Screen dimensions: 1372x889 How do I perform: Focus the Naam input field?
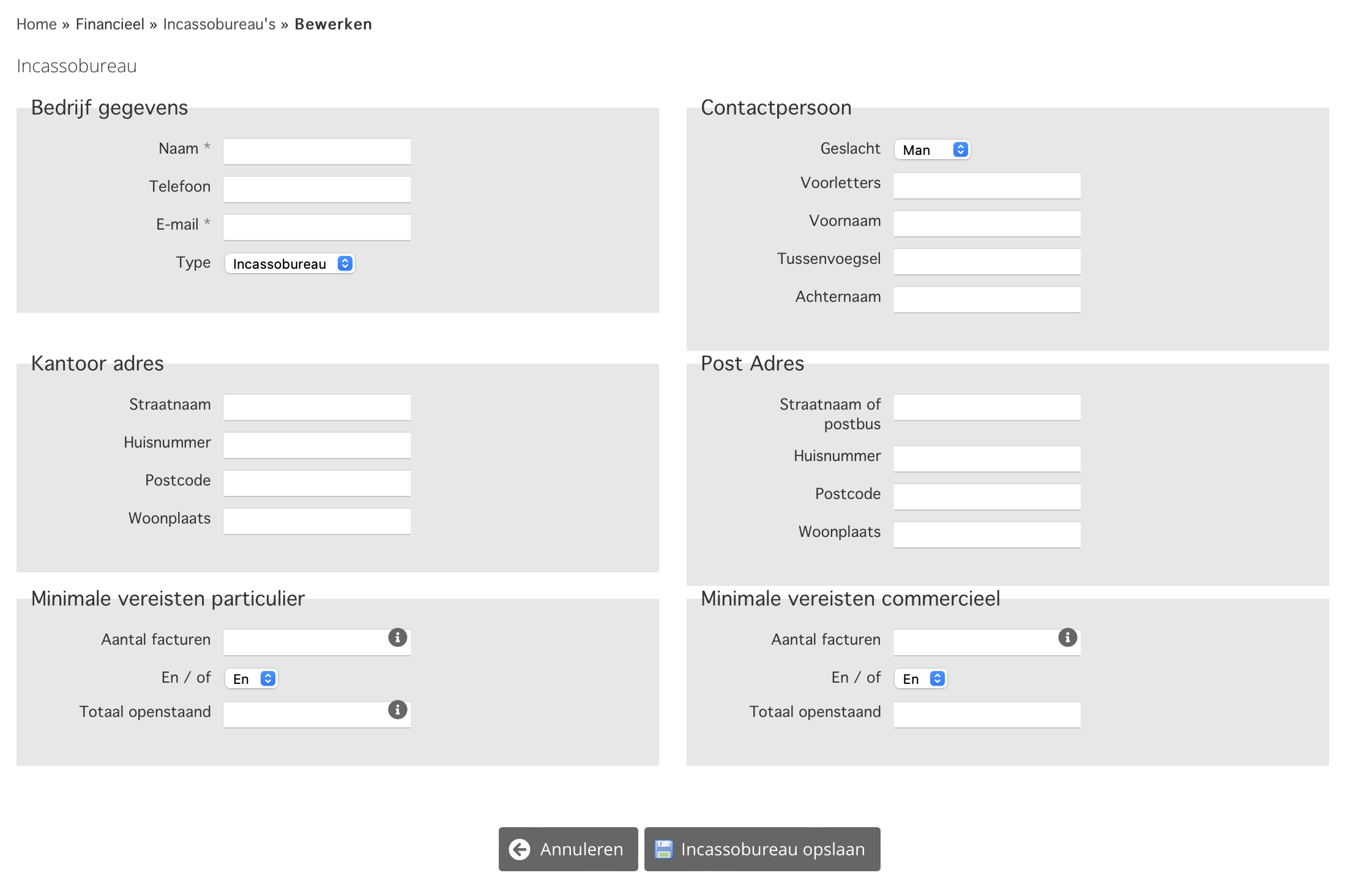317,151
